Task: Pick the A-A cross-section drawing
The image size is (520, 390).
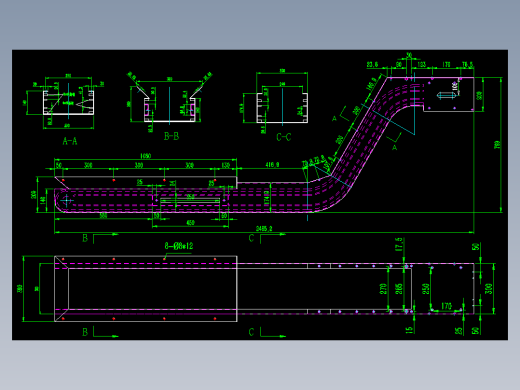Action: coord(65,102)
